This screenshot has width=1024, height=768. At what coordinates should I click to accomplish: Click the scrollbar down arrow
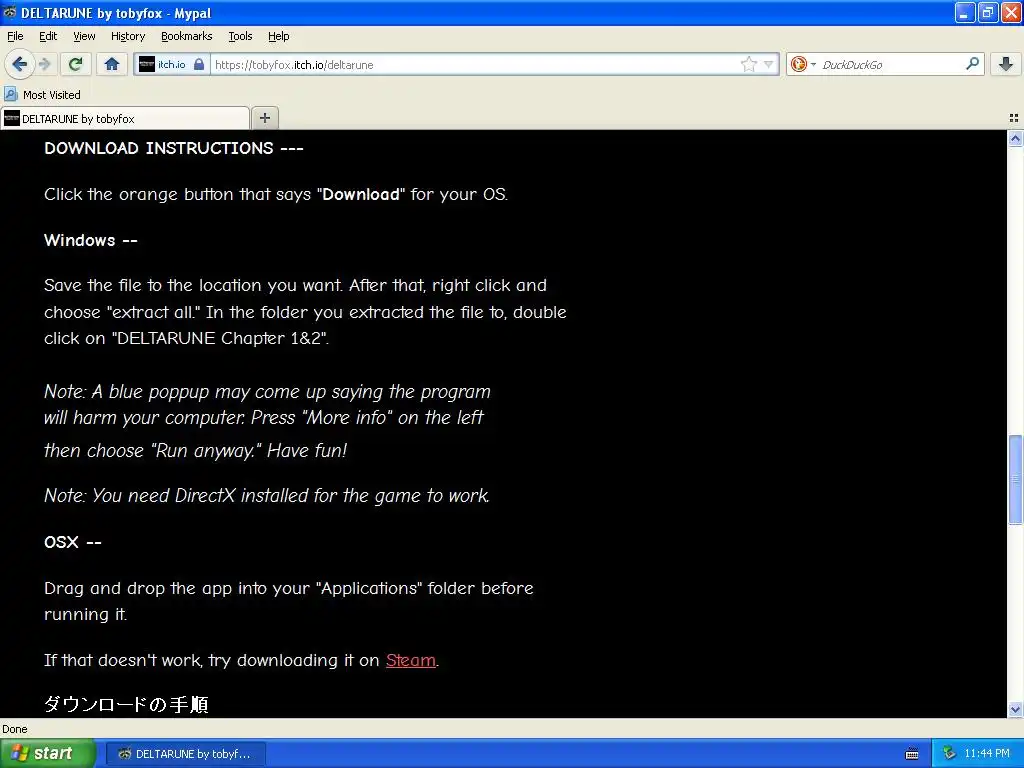coord(1015,709)
